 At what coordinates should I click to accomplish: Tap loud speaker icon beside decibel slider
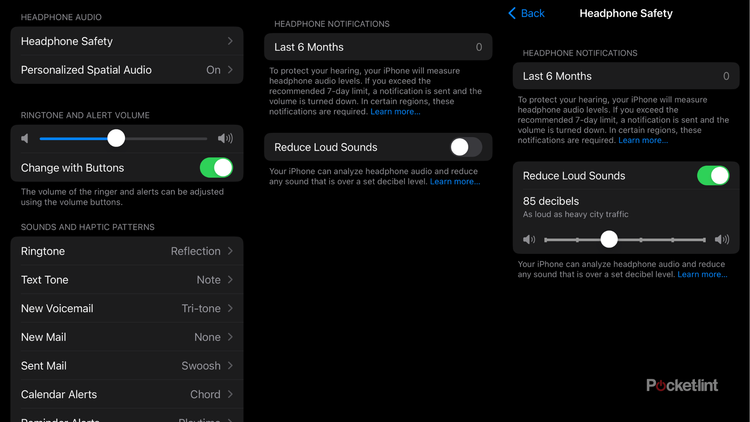click(x=722, y=240)
